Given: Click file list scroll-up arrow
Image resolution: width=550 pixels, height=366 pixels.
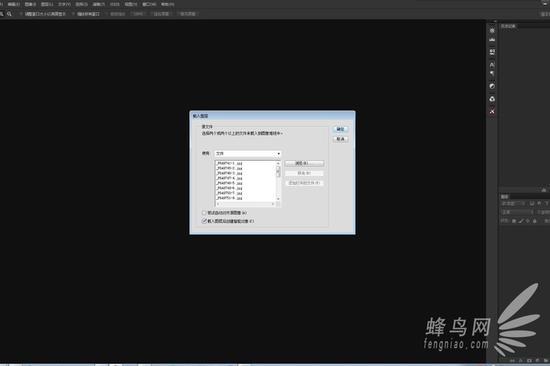Looking at the screenshot, I should [278, 164].
